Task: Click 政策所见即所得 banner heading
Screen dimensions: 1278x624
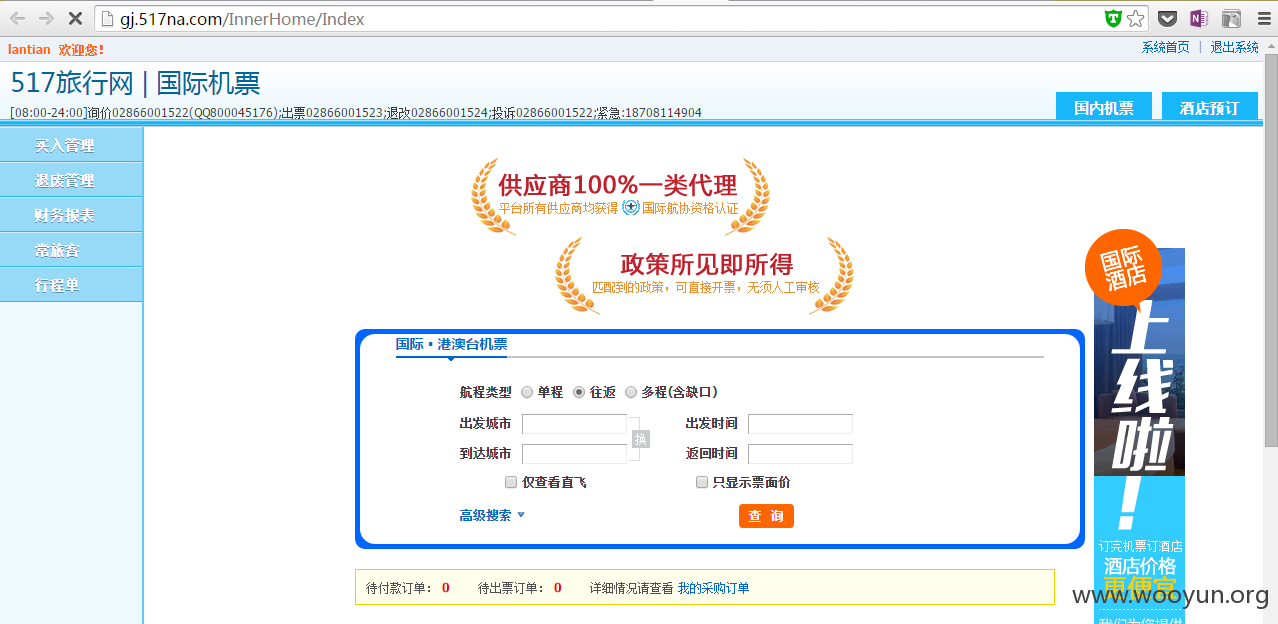Action: coord(707,264)
